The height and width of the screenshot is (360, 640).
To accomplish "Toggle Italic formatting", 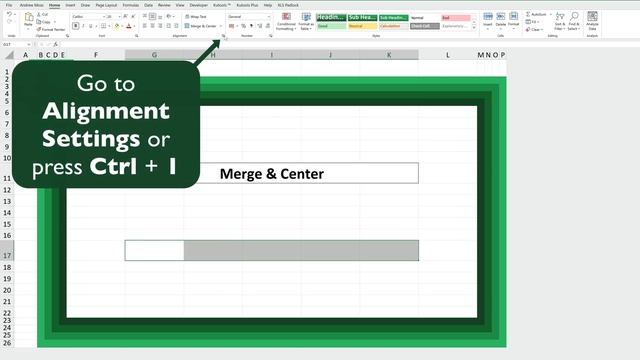I will tap(83, 26).
